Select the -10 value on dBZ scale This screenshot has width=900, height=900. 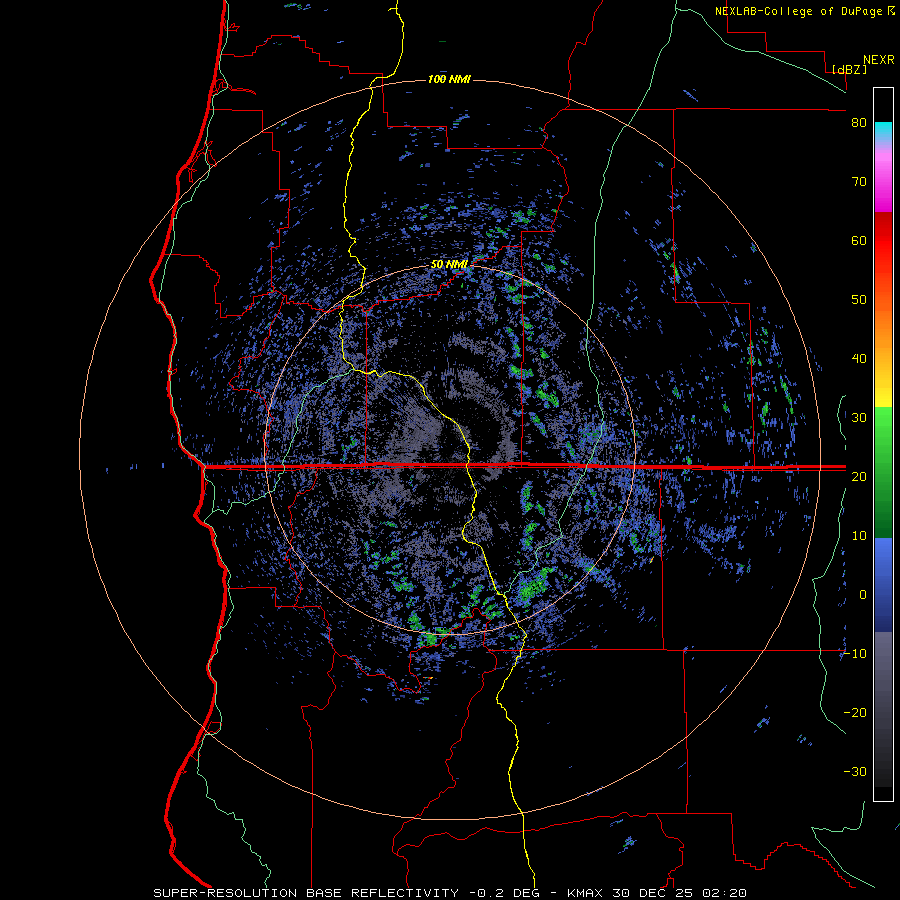coord(855,653)
